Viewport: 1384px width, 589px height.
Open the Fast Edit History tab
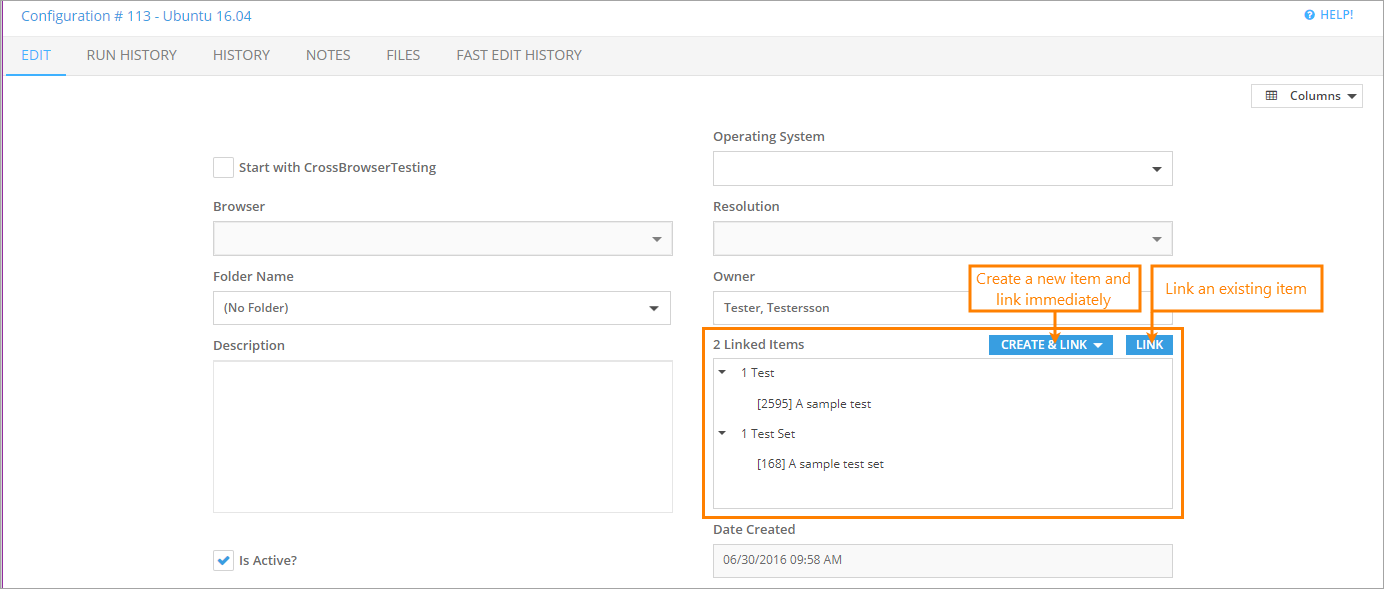pos(518,55)
